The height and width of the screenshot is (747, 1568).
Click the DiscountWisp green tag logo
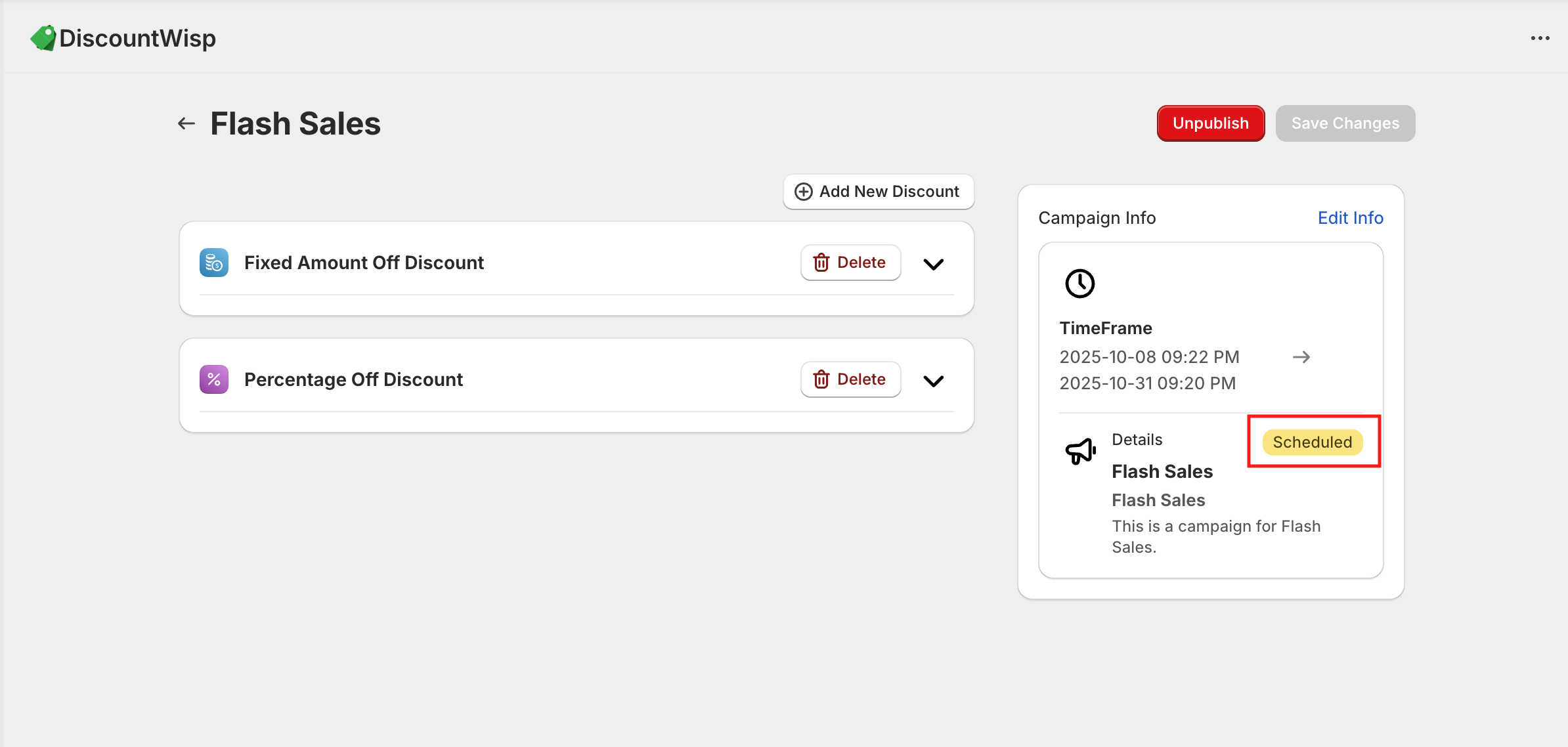click(43, 38)
